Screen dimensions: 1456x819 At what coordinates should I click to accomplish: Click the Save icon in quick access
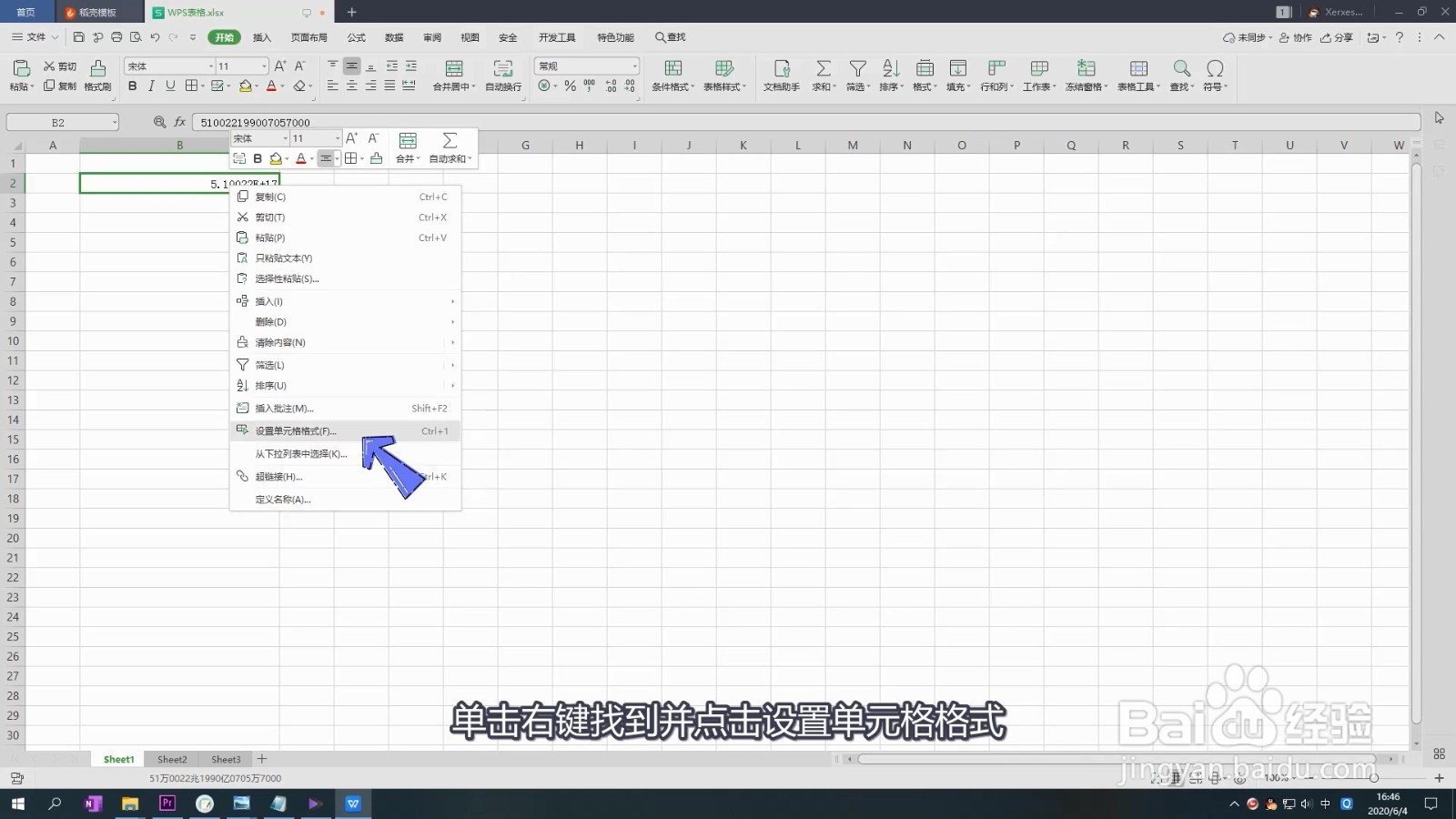(78, 37)
